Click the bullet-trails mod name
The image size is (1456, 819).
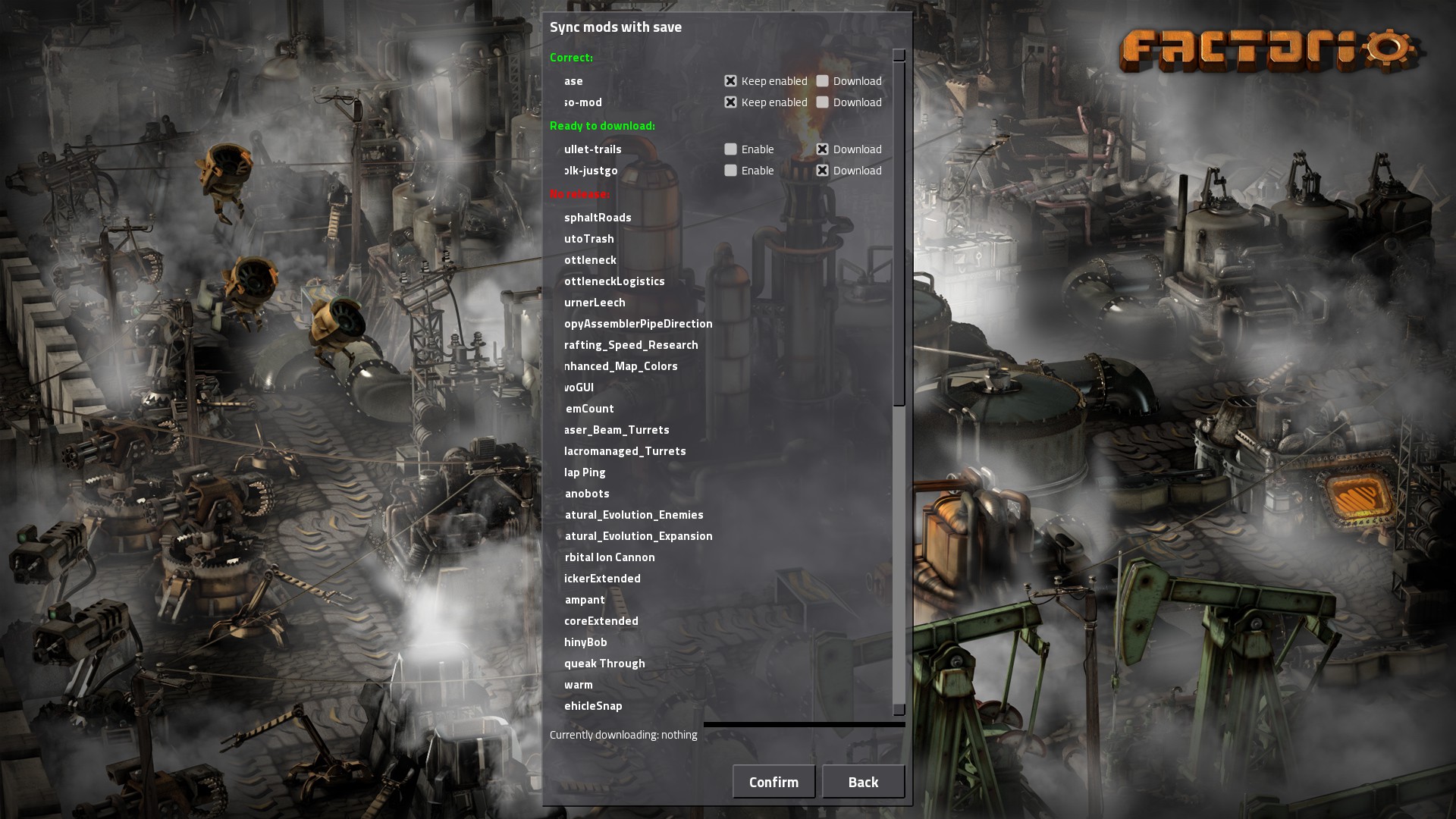pyautogui.click(x=593, y=149)
